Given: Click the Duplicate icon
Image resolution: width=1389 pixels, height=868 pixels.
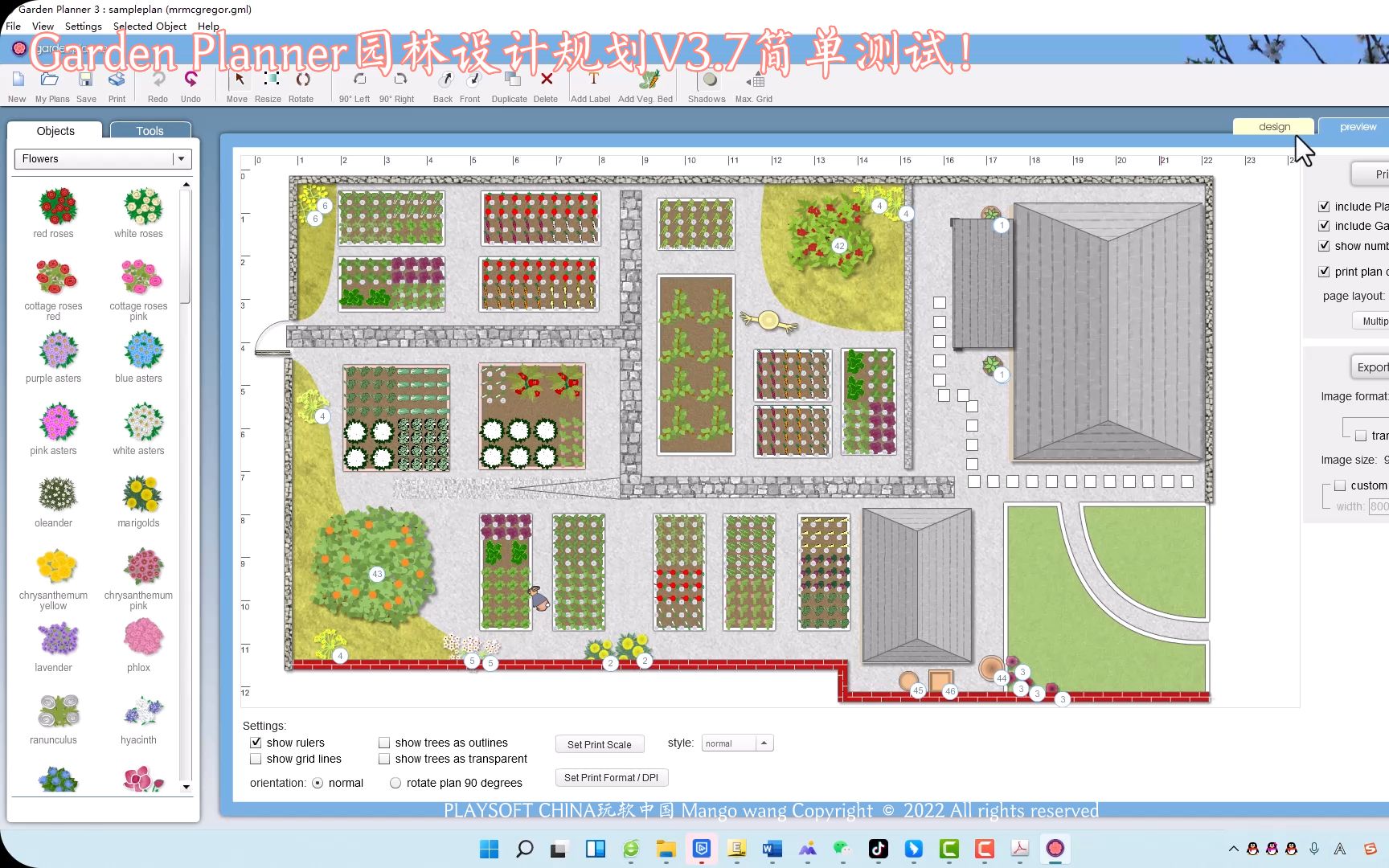Looking at the screenshot, I should pyautogui.click(x=512, y=80).
